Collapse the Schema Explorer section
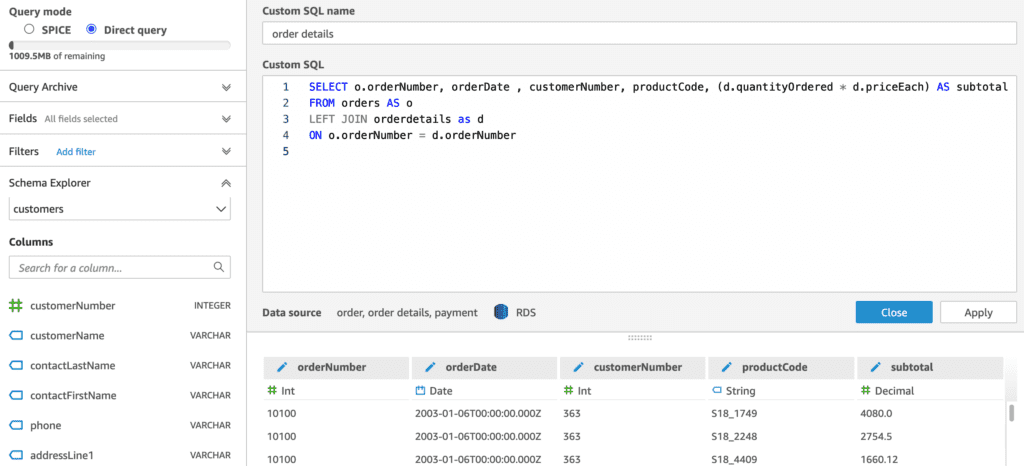Screen dimensions: 1024x466 (x=226, y=183)
